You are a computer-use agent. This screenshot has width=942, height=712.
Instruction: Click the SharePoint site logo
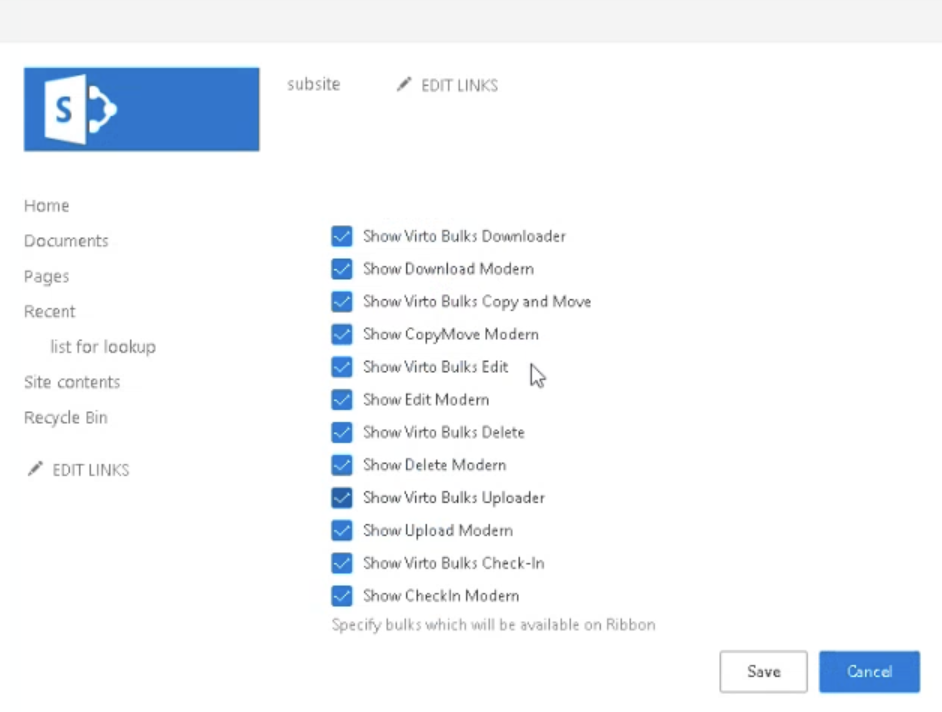142,109
